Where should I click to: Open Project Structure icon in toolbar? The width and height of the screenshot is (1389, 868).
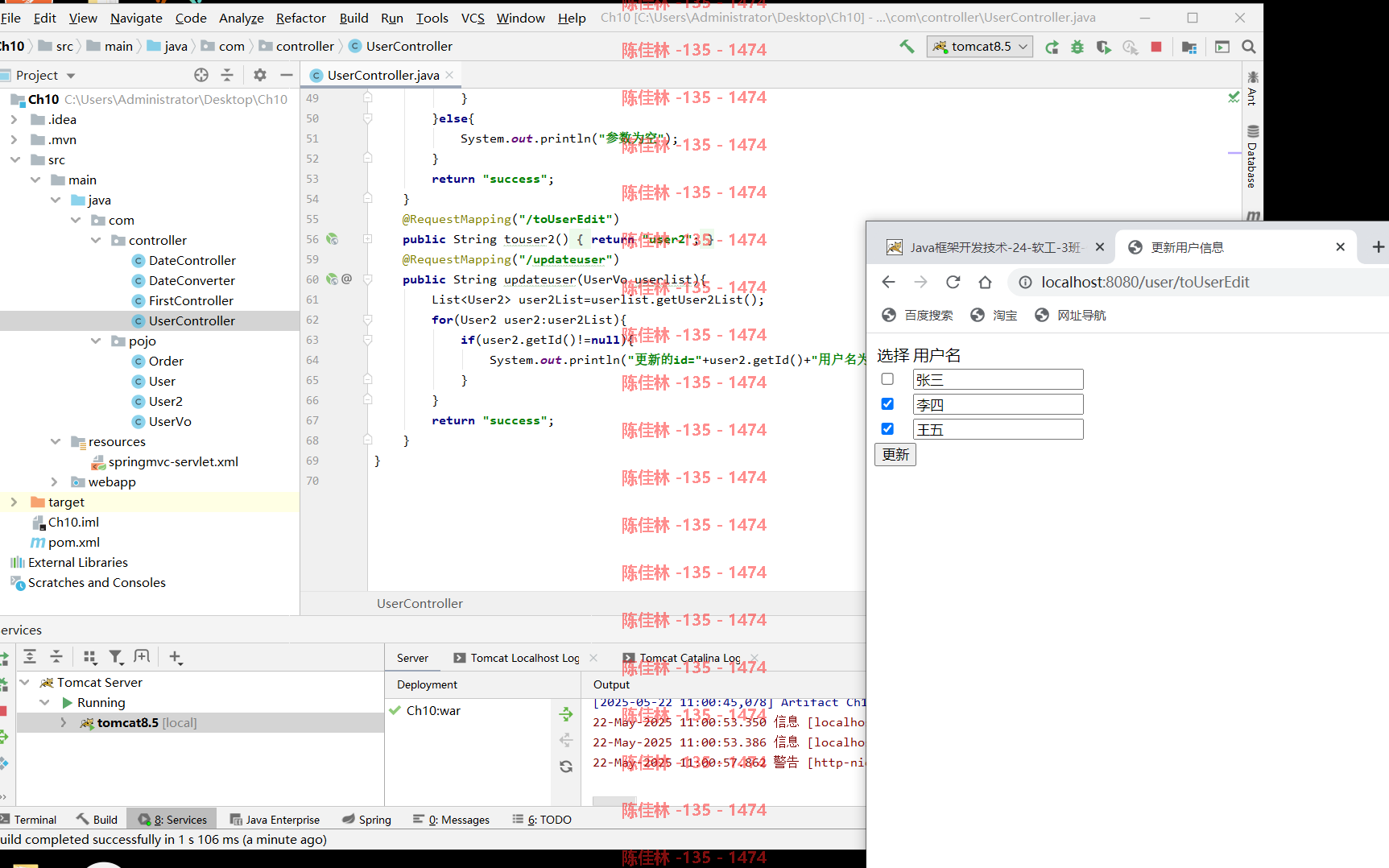[1189, 47]
